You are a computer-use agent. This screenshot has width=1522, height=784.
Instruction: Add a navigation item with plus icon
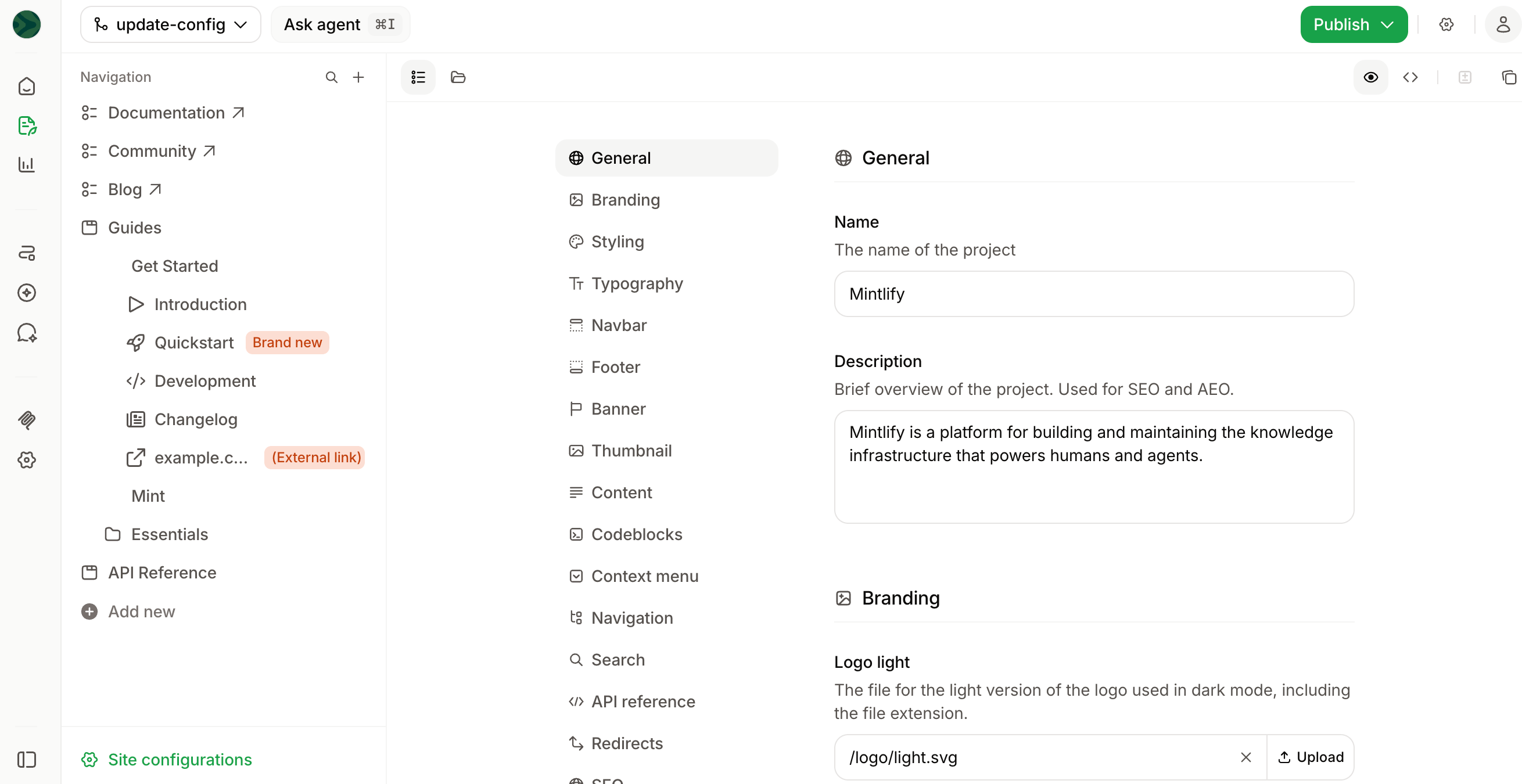point(358,77)
